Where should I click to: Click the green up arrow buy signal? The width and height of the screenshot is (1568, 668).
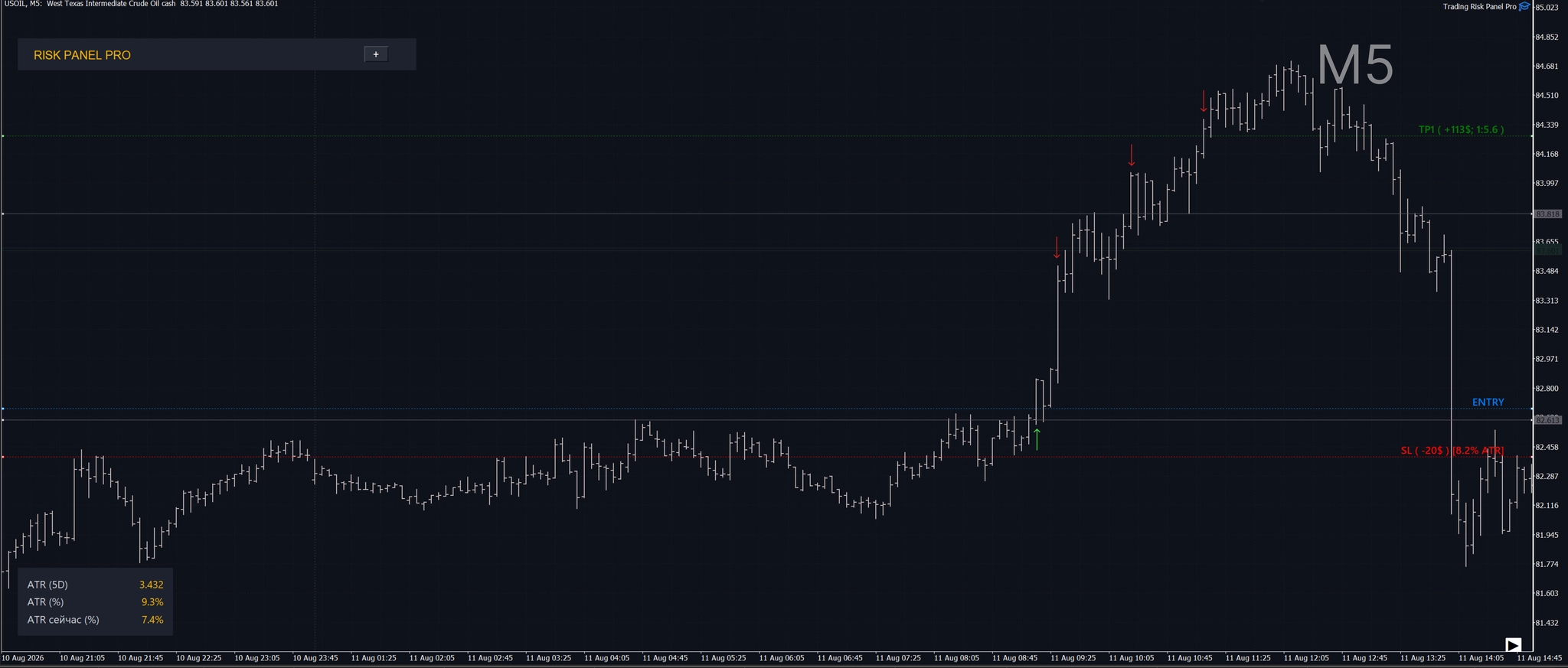click(1037, 439)
